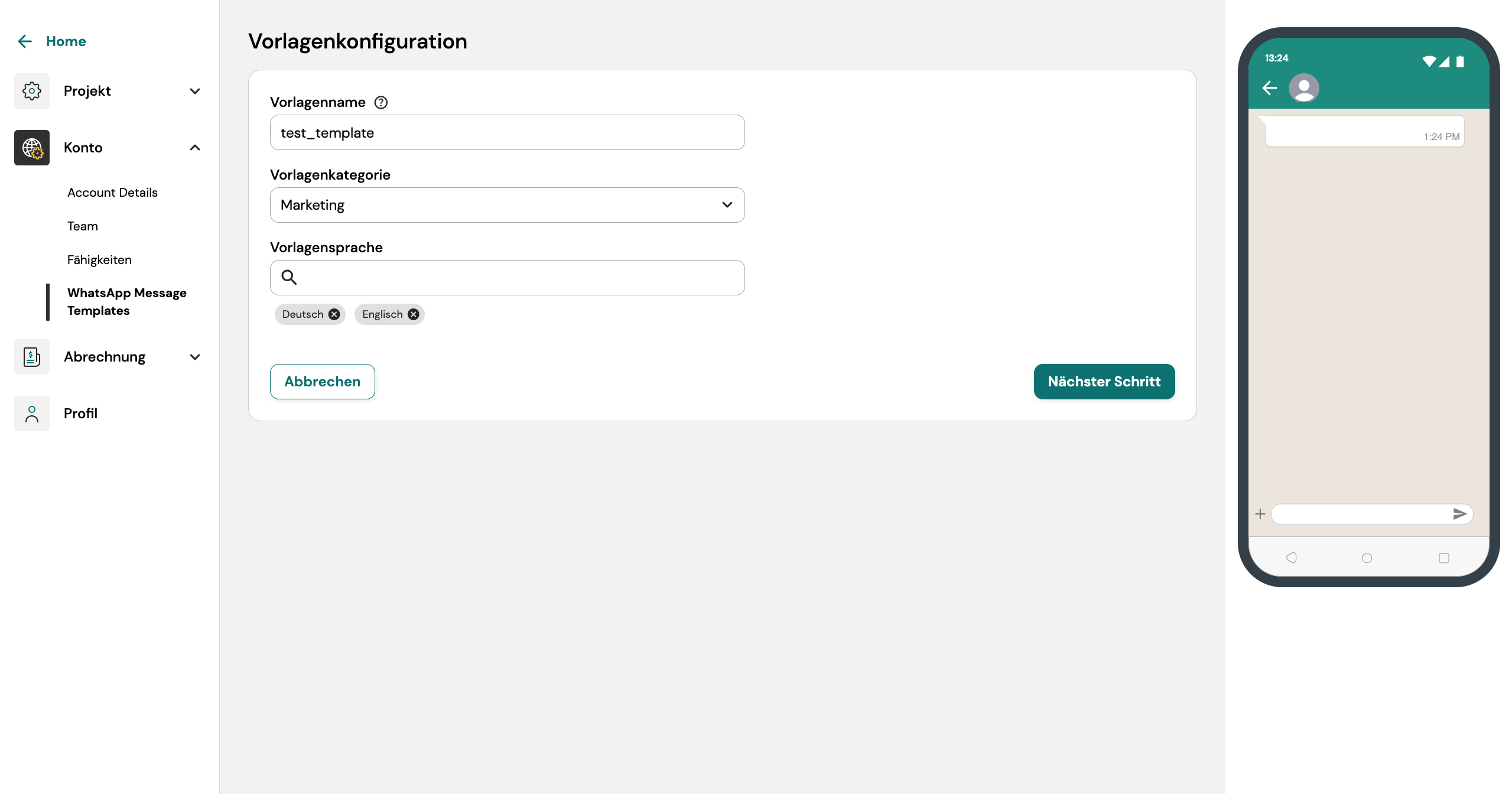
Task: Open Account Details from the sidebar
Action: pyautogui.click(x=112, y=192)
